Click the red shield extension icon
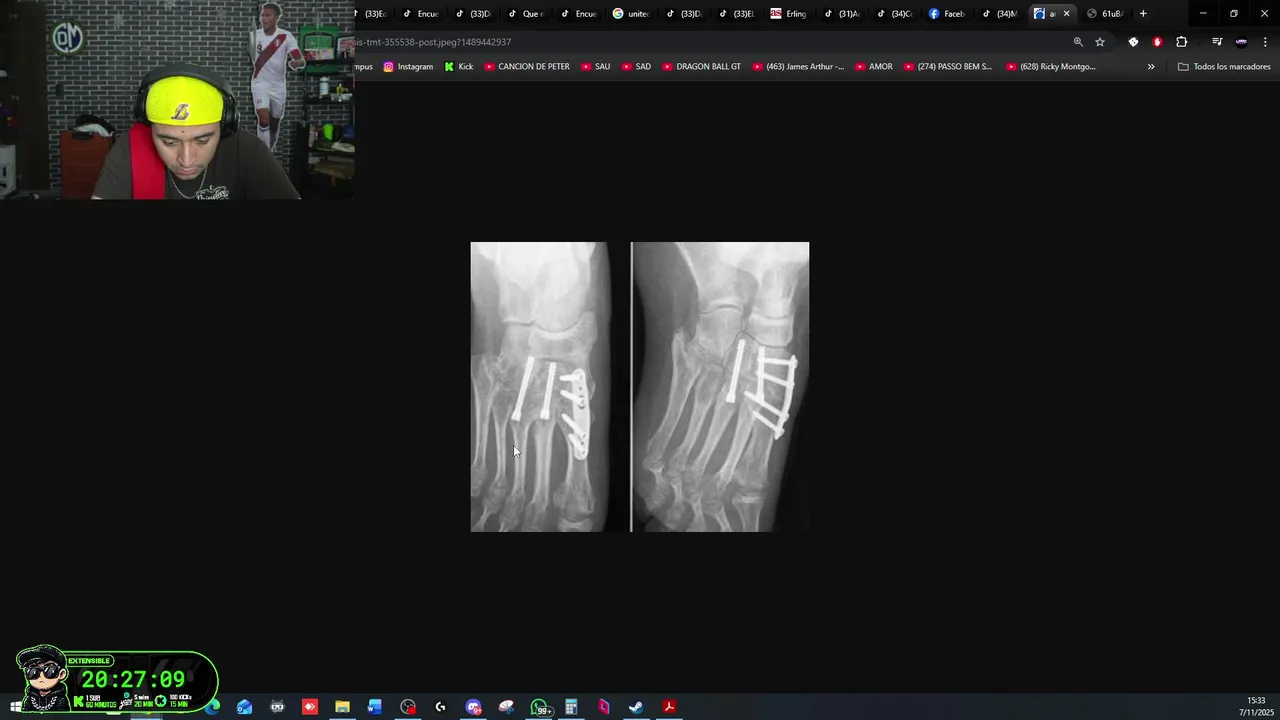Image resolution: width=1280 pixels, height=720 pixels. click(x=1157, y=42)
